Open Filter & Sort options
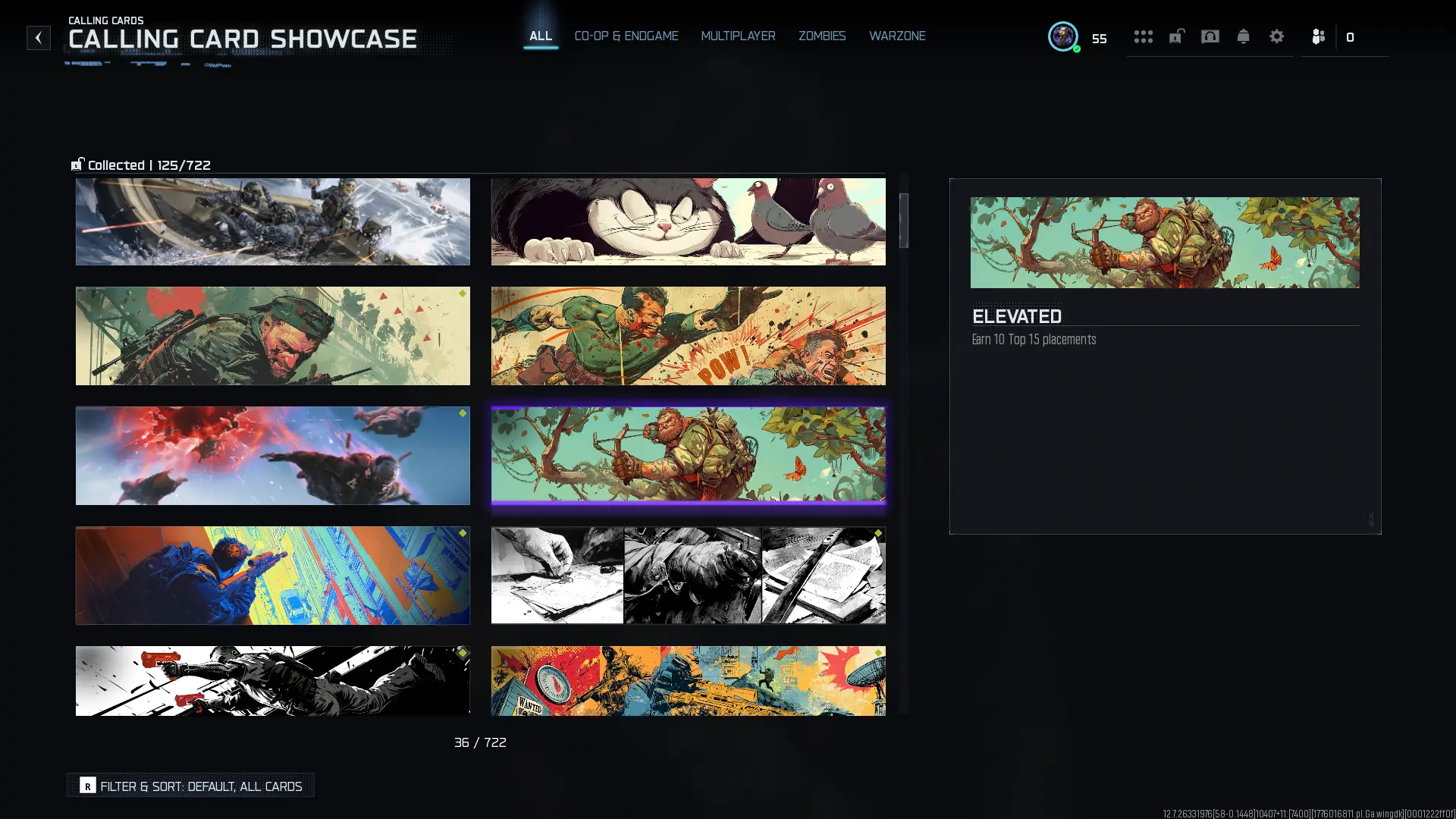1456x819 pixels. tap(190, 786)
